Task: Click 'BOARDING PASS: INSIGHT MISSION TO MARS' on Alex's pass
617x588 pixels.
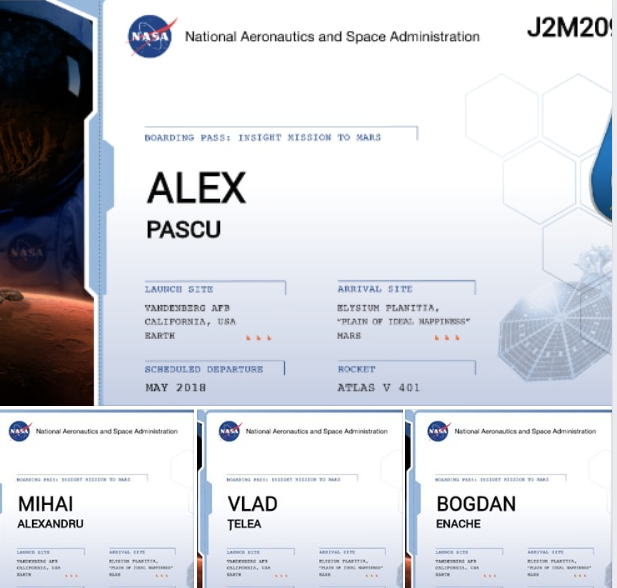Action: pyautogui.click(x=262, y=137)
